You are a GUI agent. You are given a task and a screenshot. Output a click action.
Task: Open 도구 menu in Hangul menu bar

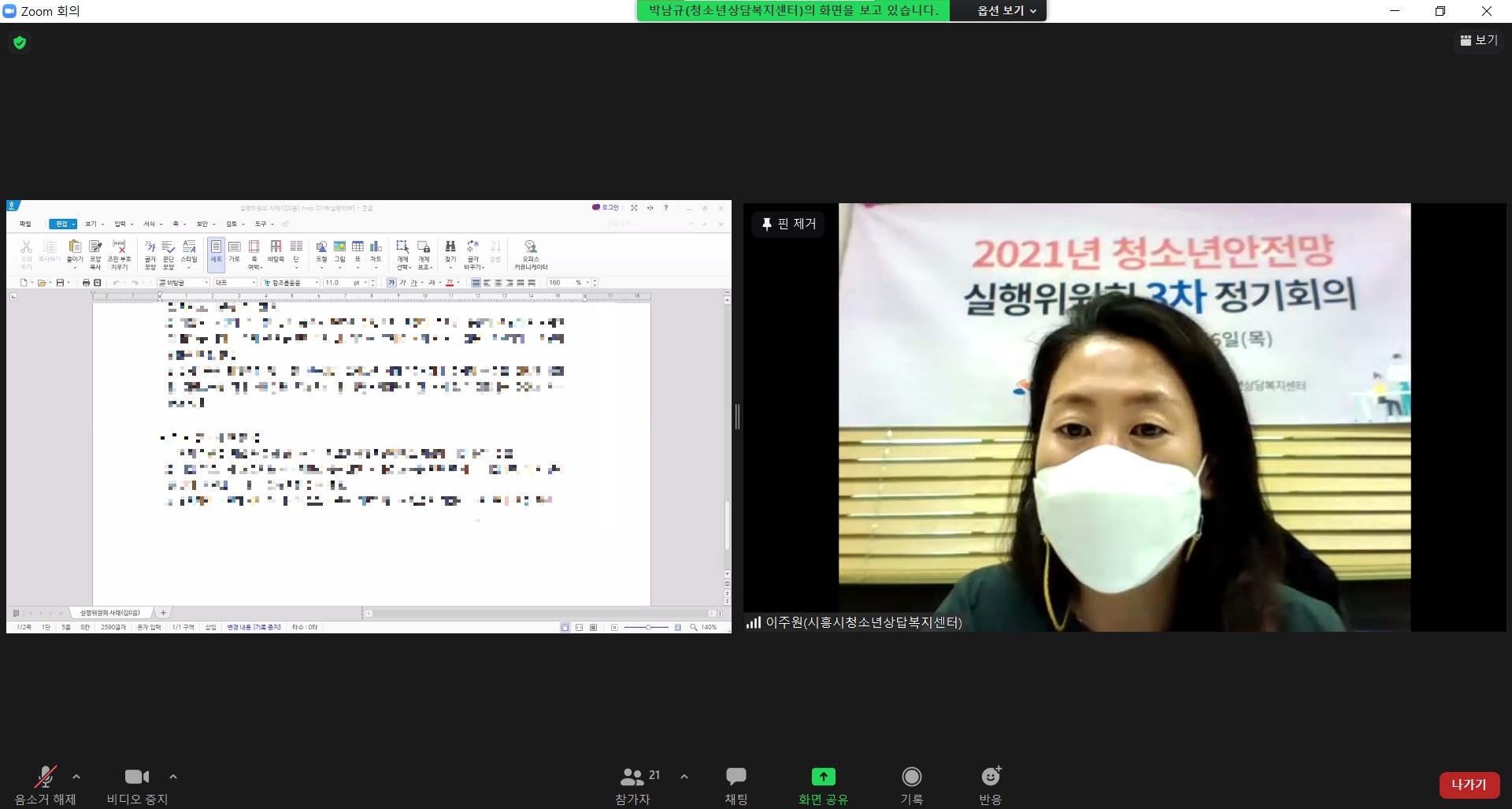pyautogui.click(x=263, y=224)
